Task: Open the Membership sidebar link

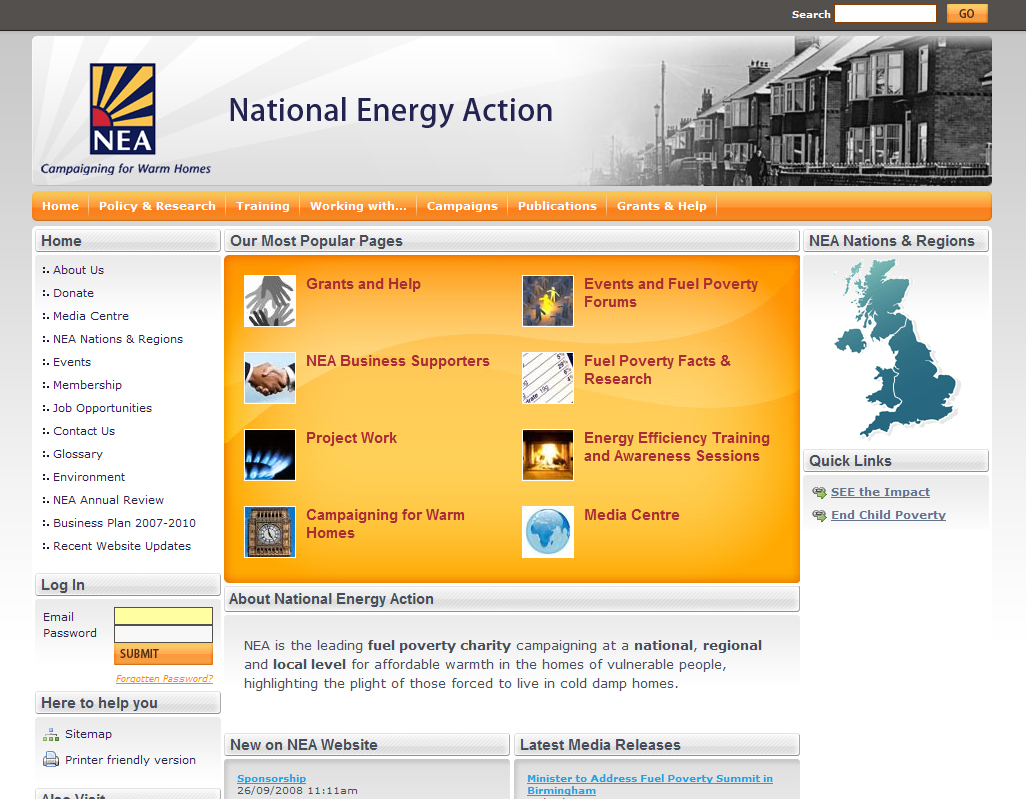Action: point(87,385)
